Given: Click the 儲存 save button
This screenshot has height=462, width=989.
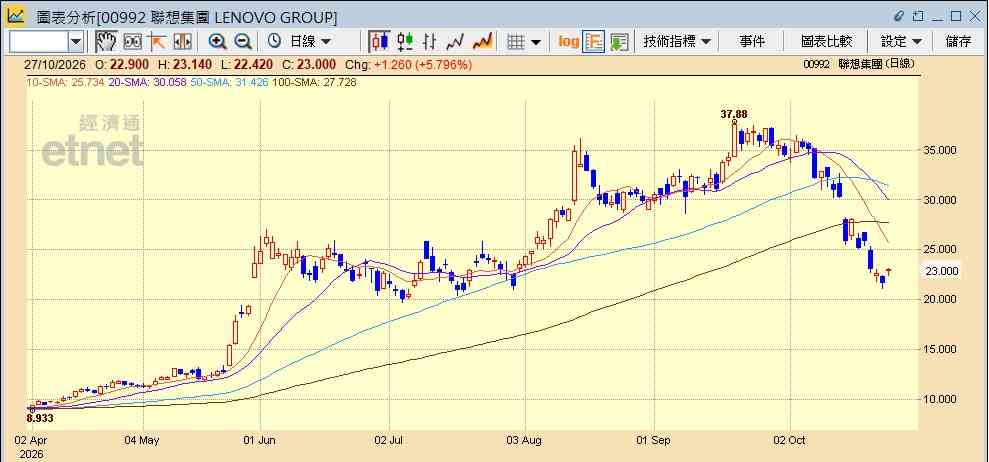Looking at the screenshot, I should tap(958, 42).
